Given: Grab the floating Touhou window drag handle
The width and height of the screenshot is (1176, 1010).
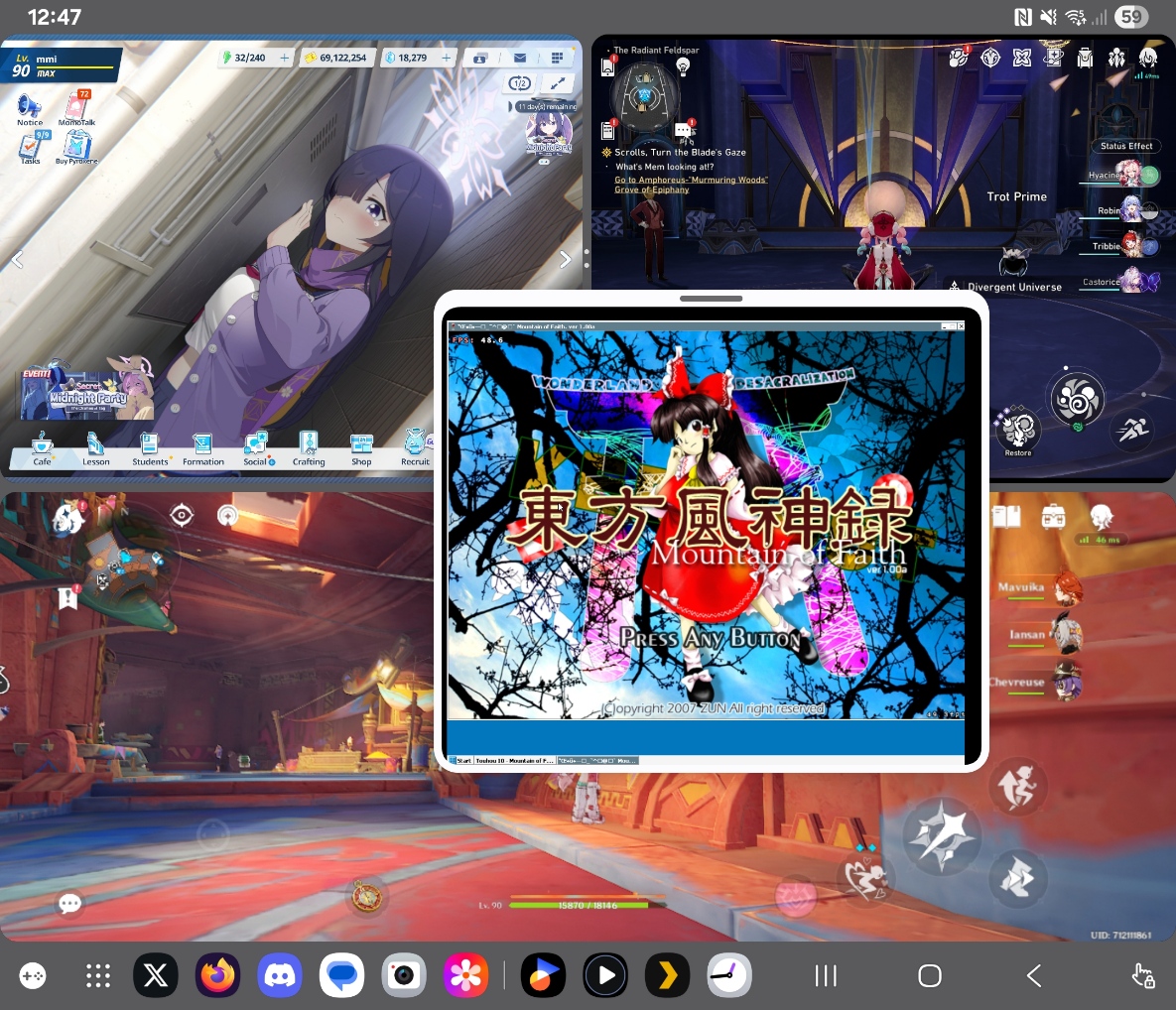Looking at the screenshot, I should click(711, 299).
